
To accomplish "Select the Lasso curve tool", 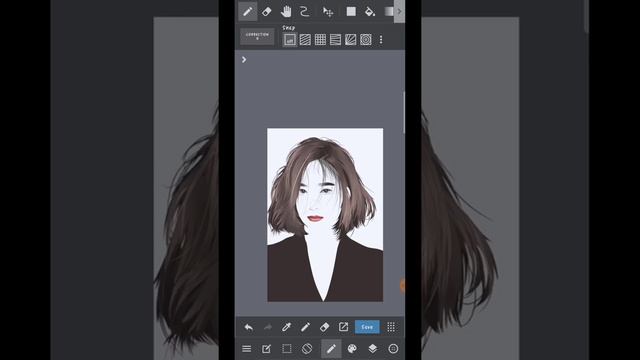I will (x=304, y=11).
